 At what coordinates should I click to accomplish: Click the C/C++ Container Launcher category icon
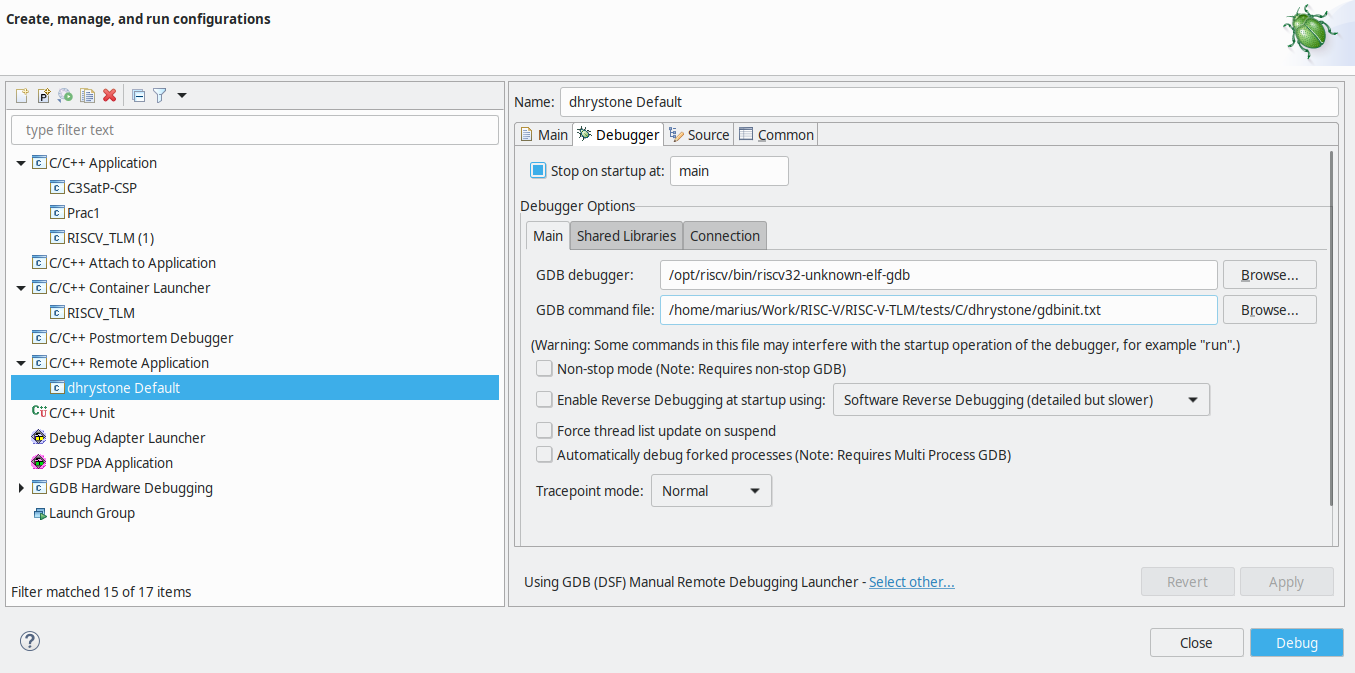[39, 288]
